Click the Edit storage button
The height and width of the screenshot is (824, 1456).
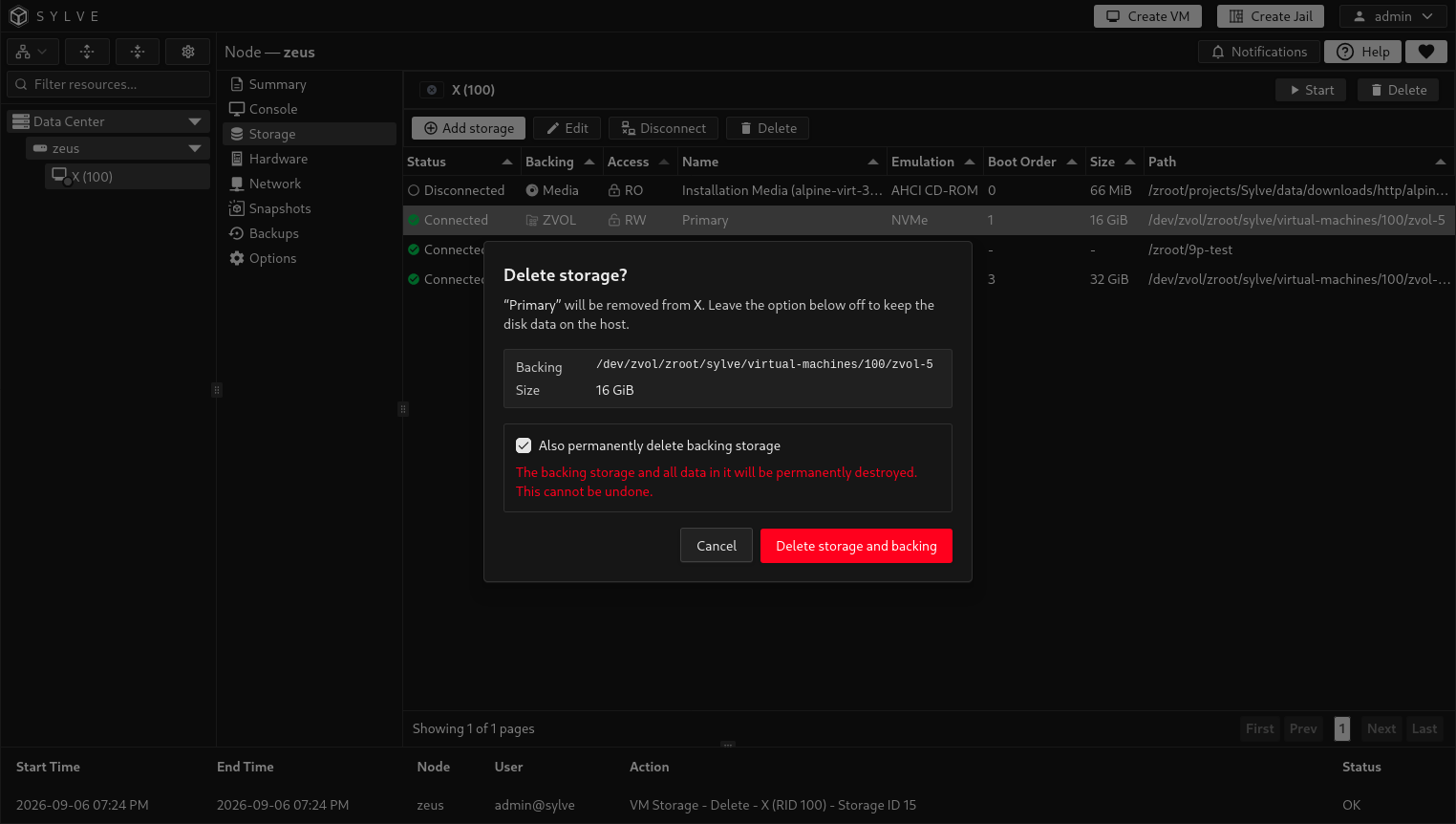[567, 128]
